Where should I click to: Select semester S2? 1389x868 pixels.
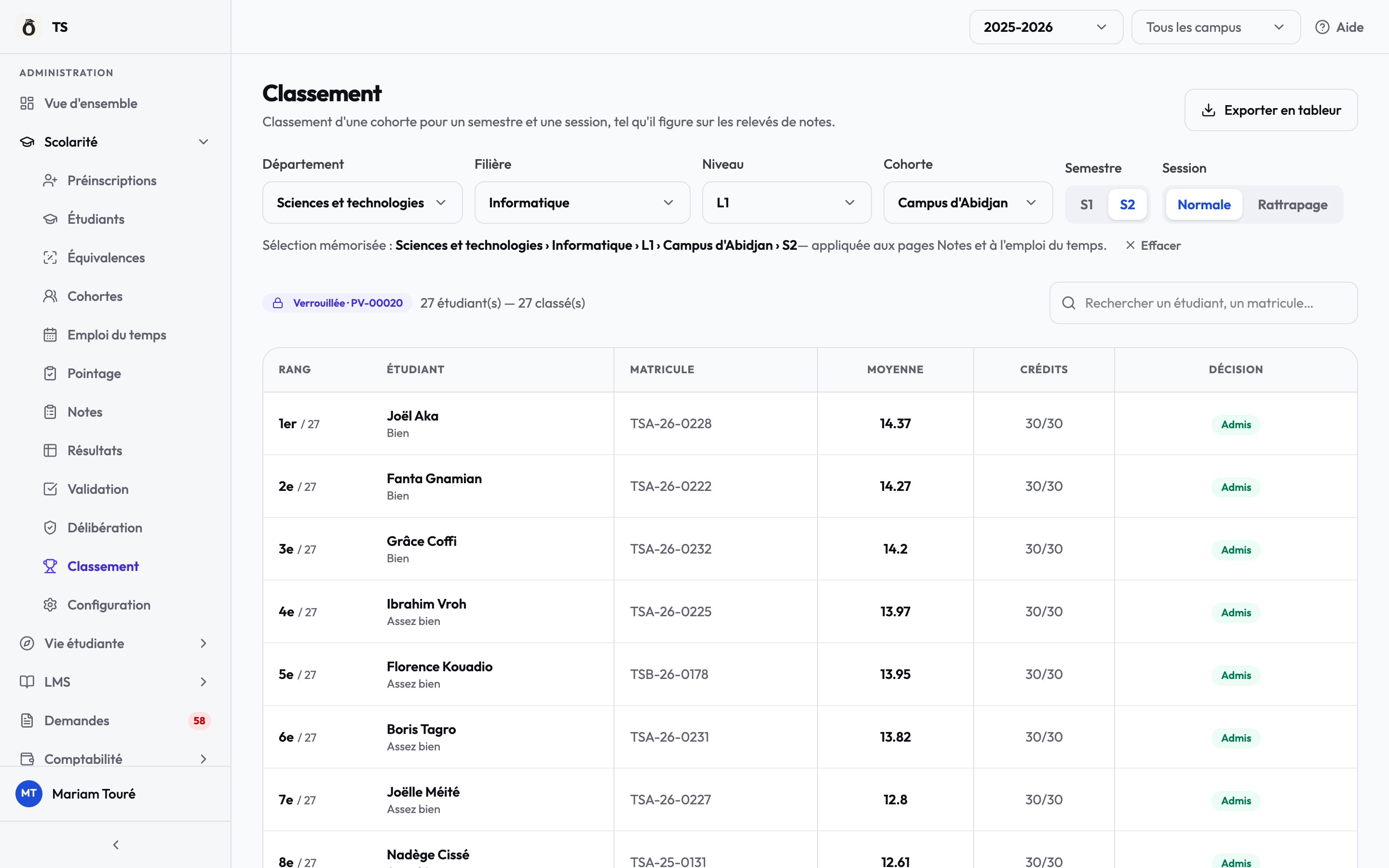coord(1127,204)
